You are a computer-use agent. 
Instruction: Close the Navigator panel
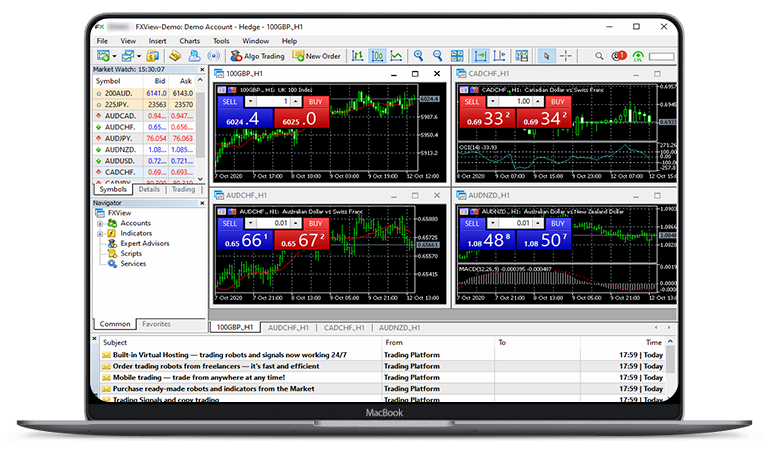tap(202, 203)
